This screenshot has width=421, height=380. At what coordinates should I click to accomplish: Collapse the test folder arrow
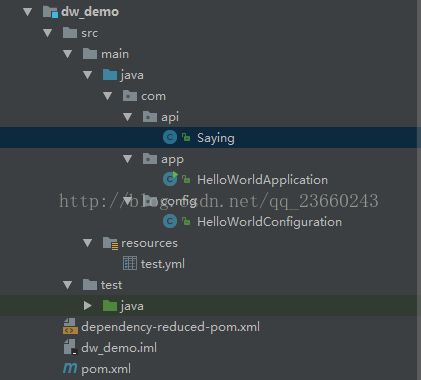pyautogui.click(x=68, y=285)
